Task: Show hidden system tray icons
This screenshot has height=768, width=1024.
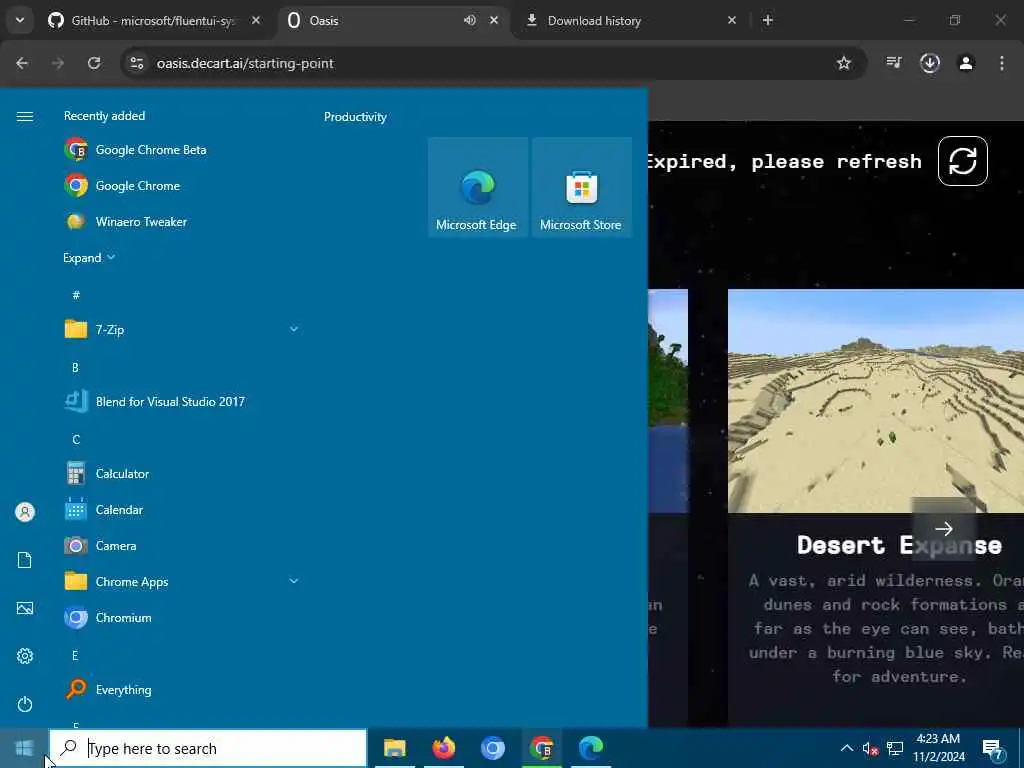Action: pos(846,748)
